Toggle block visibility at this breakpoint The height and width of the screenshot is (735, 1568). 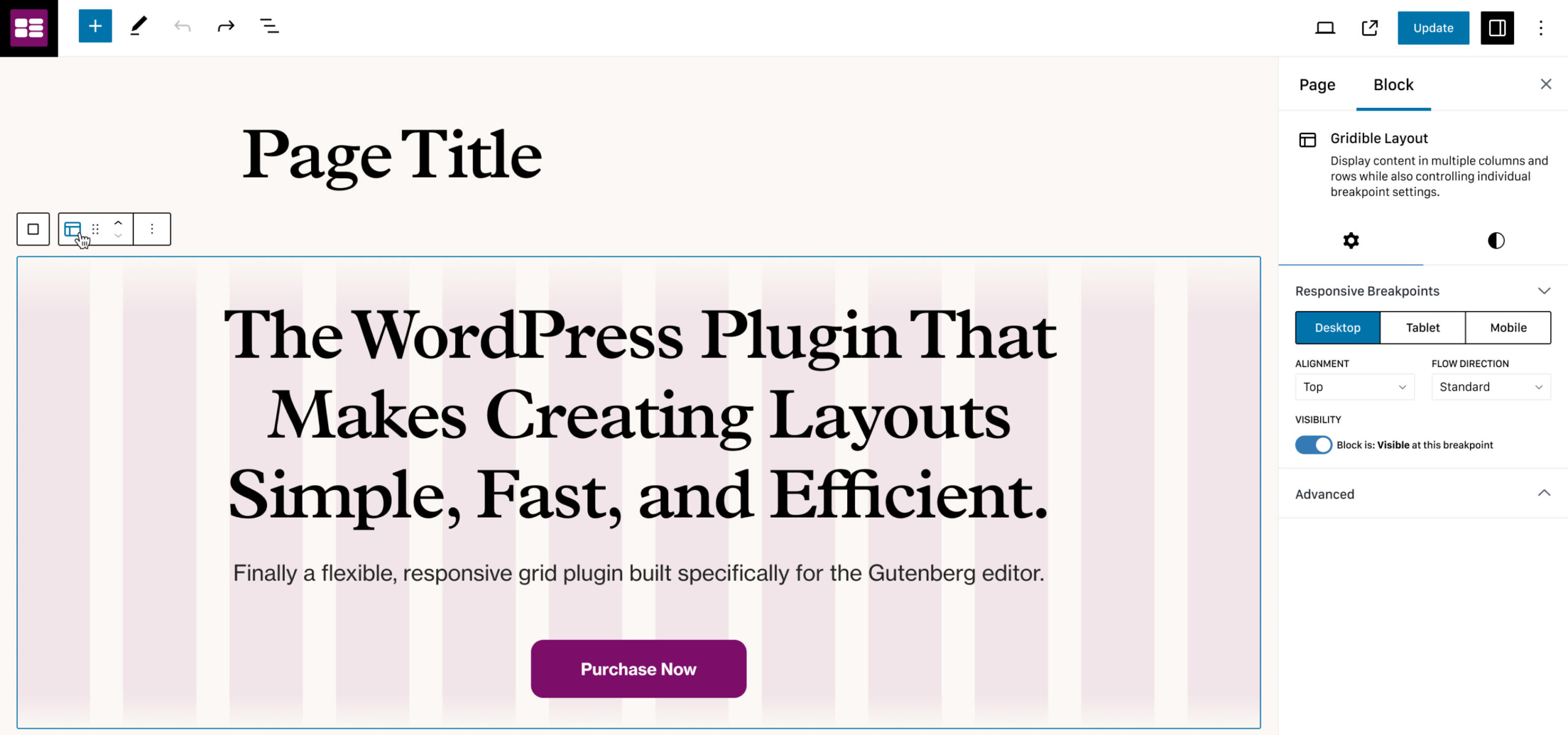pos(1313,445)
